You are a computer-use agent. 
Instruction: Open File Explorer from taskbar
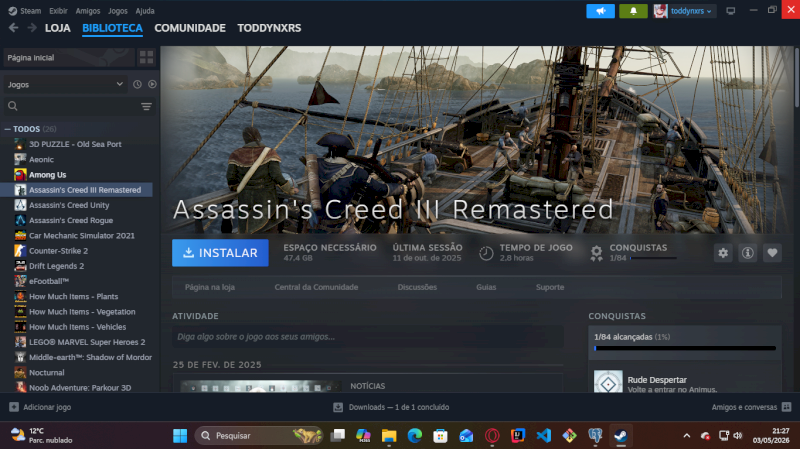pos(389,436)
